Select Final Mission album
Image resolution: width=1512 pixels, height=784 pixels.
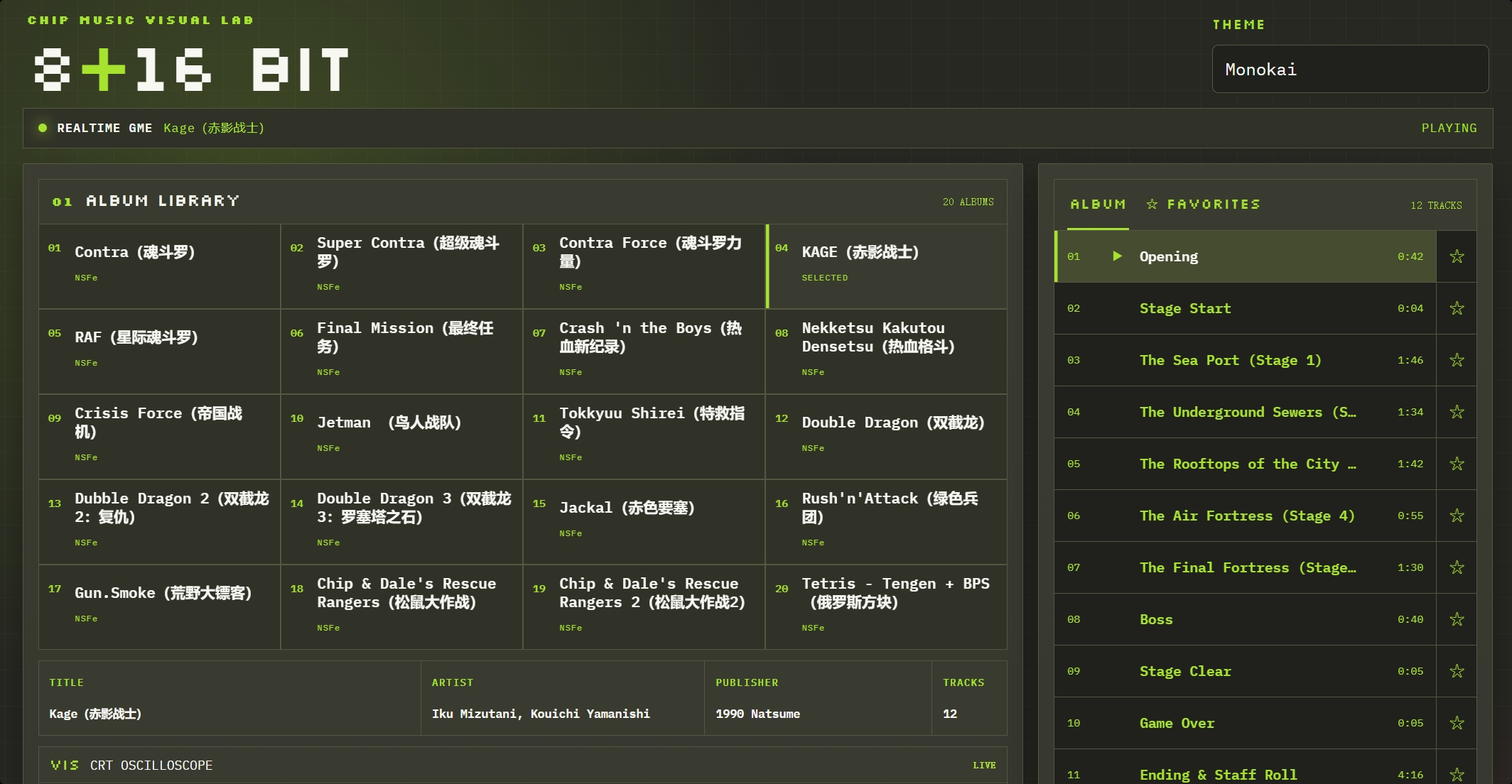pos(402,352)
